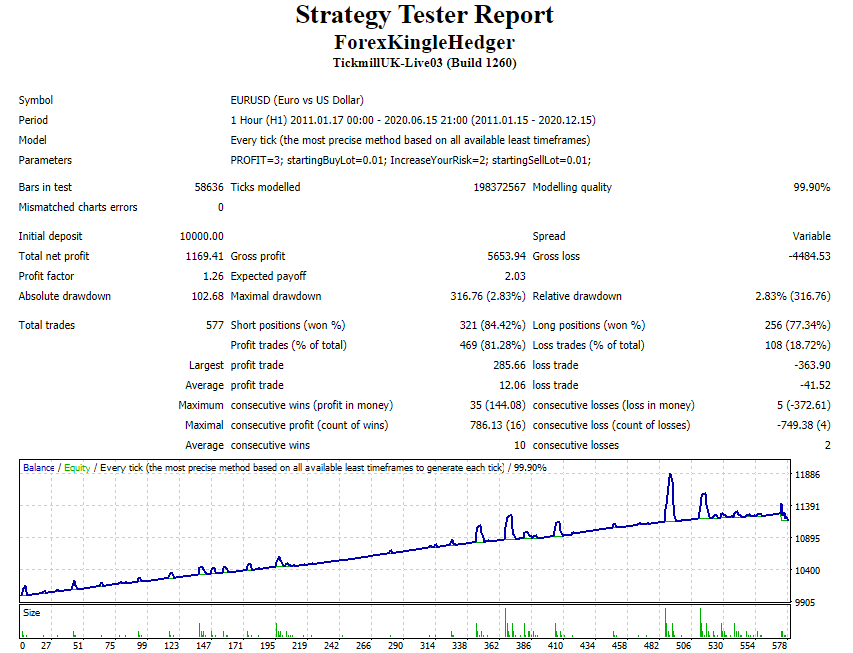The image size is (853, 653).
Task: Click Initial deposit value 10000.00
Action: coord(201,236)
